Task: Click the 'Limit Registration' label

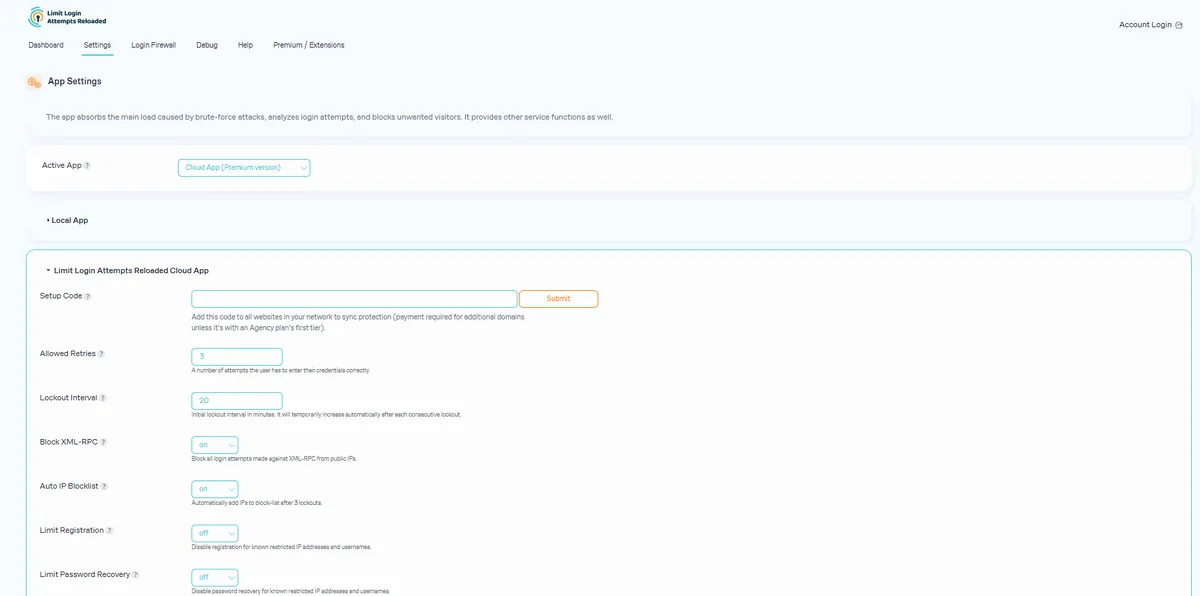Action: (72, 531)
